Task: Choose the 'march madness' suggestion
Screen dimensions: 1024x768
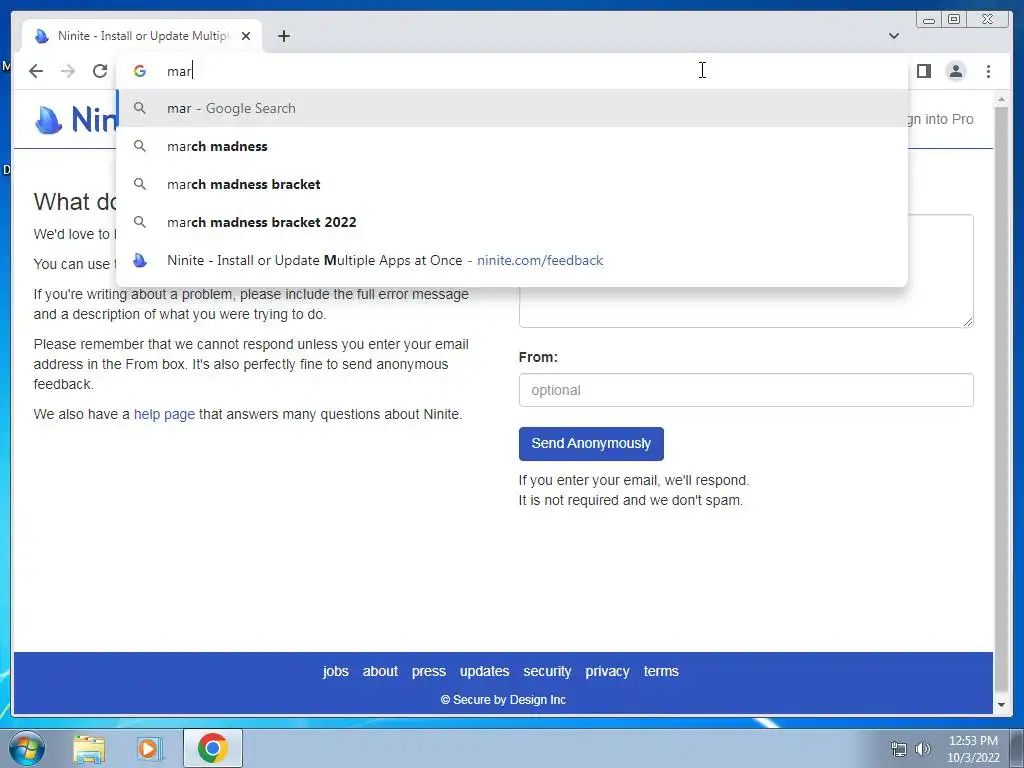Action: click(512, 146)
